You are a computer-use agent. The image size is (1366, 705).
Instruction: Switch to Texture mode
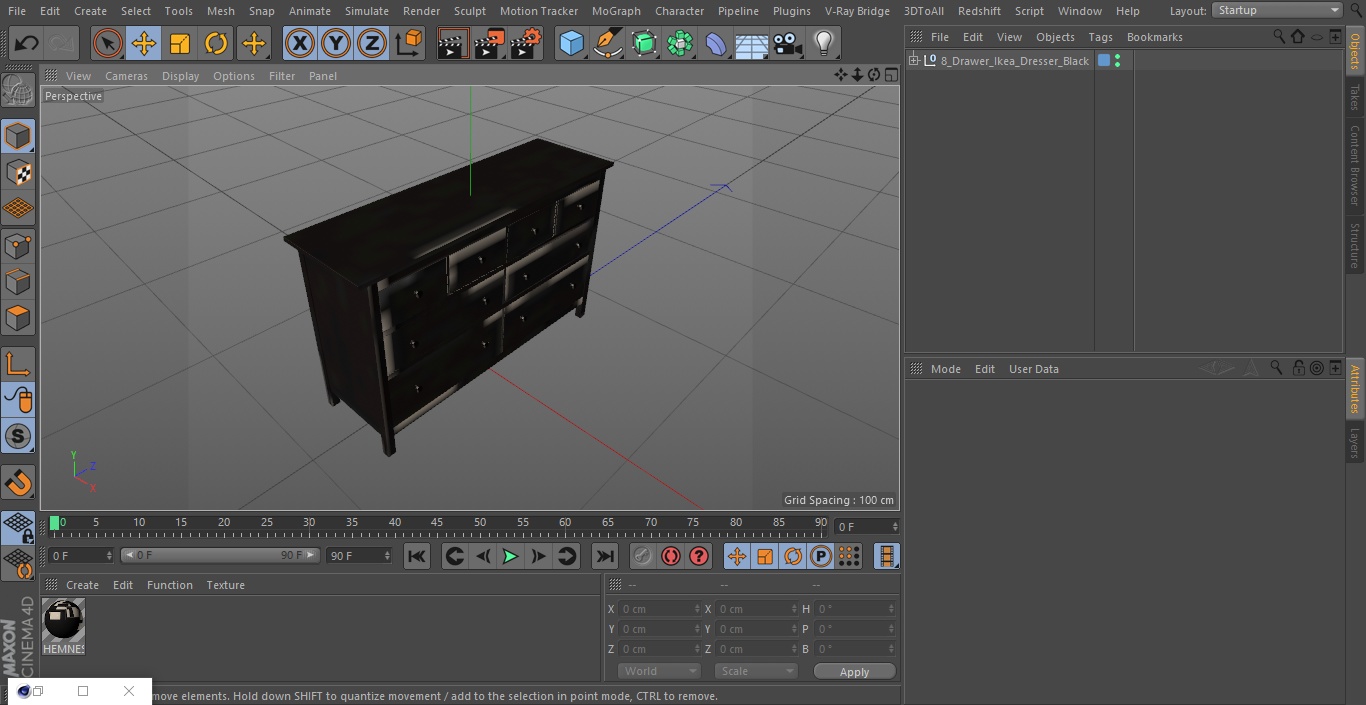click(18, 172)
